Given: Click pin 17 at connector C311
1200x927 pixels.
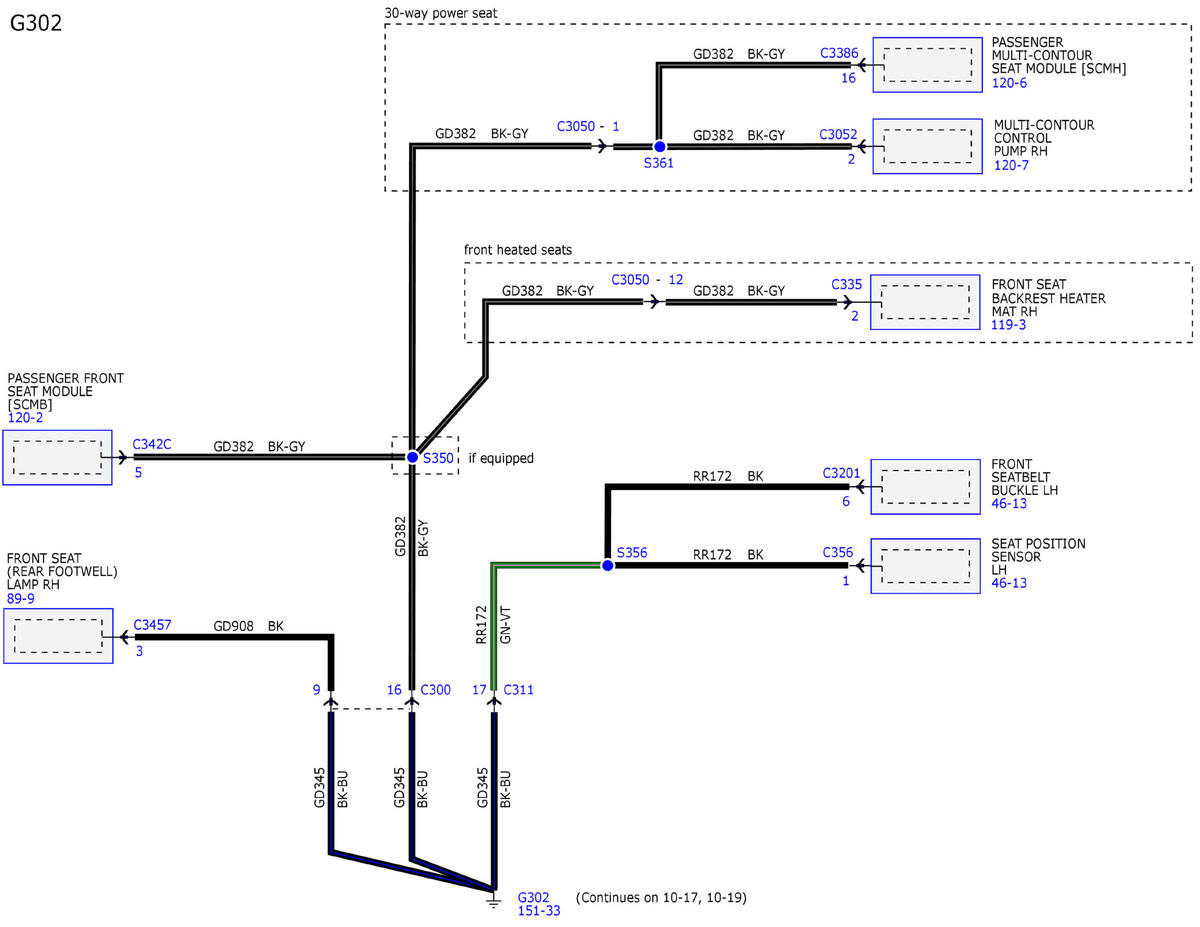Looking at the screenshot, I should (x=479, y=690).
